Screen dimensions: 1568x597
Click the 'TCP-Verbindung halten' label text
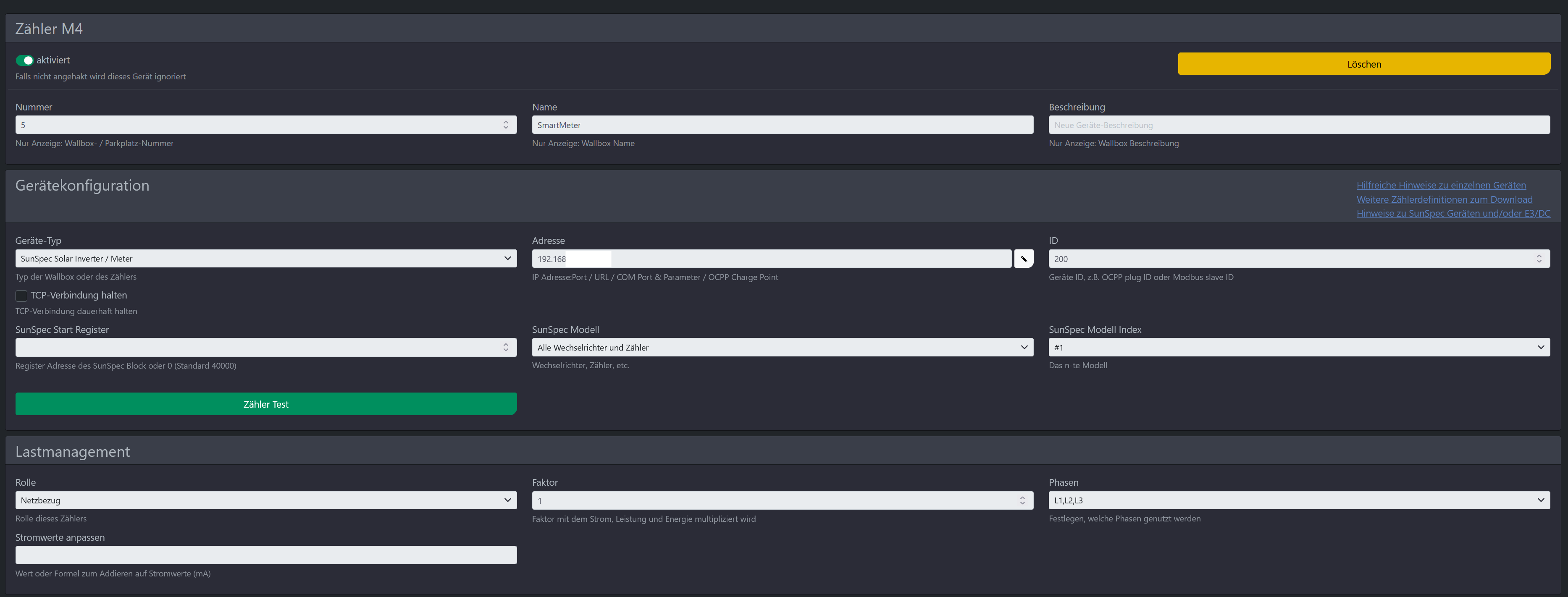(79, 295)
